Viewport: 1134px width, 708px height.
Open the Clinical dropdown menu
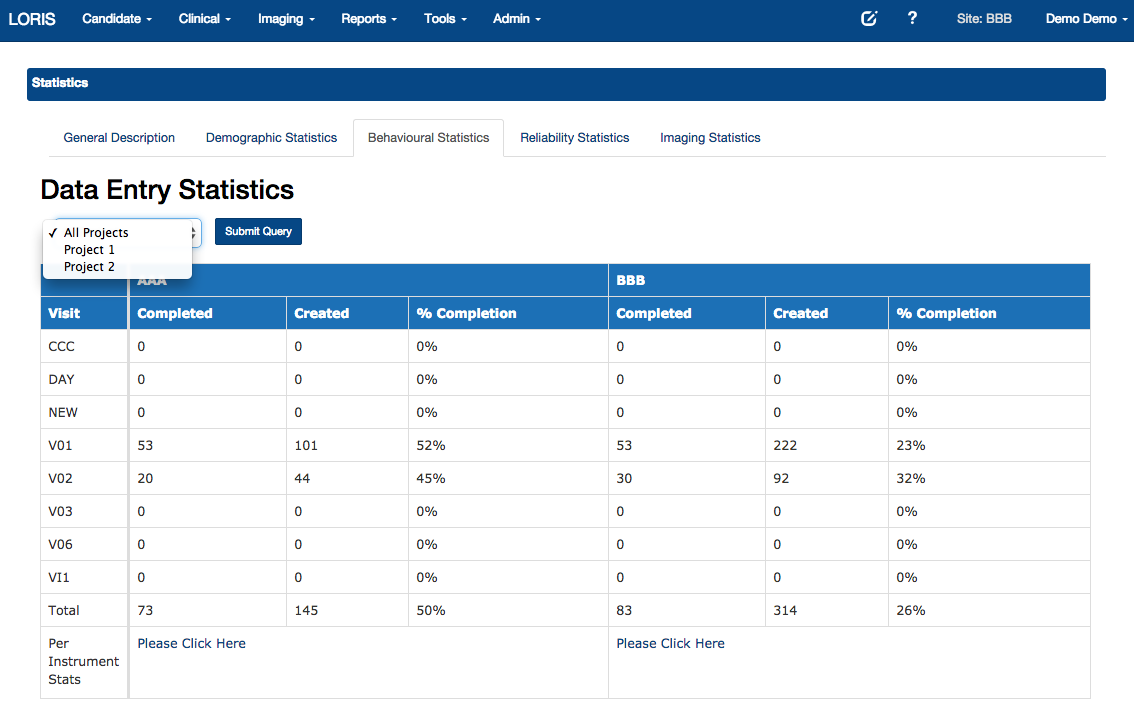click(204, 19)
